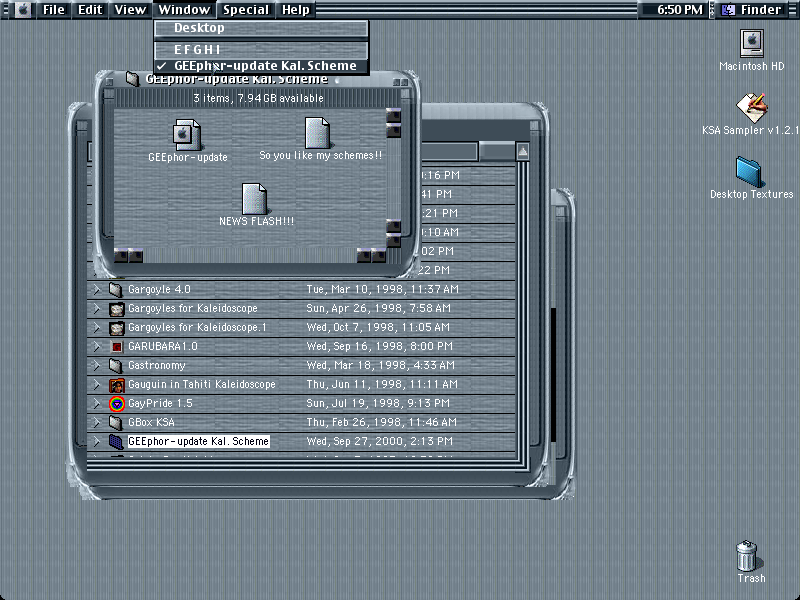Open the Apple menu icon
The width and height of the screenshot is (800, 600).
point(22,9)
